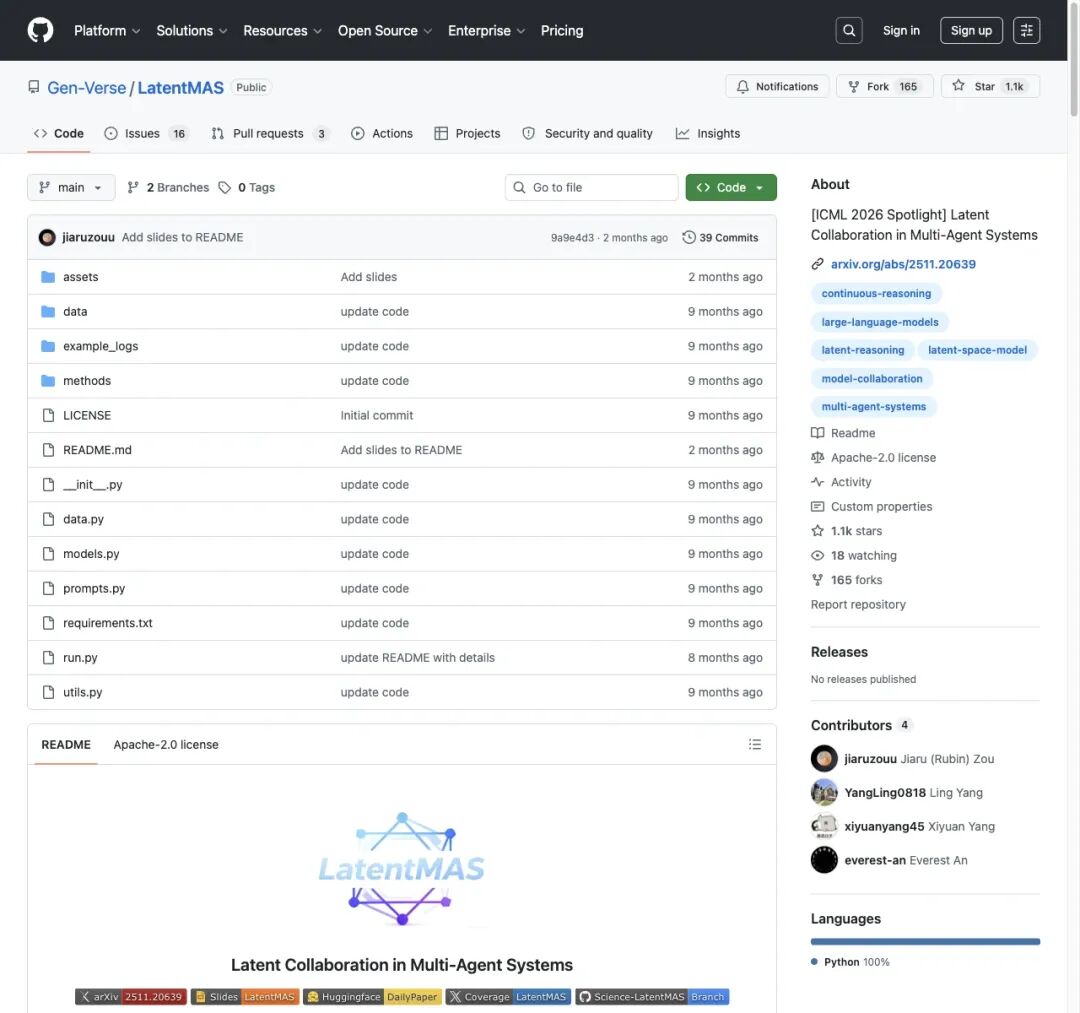Click the Fork button

[884, 86]
